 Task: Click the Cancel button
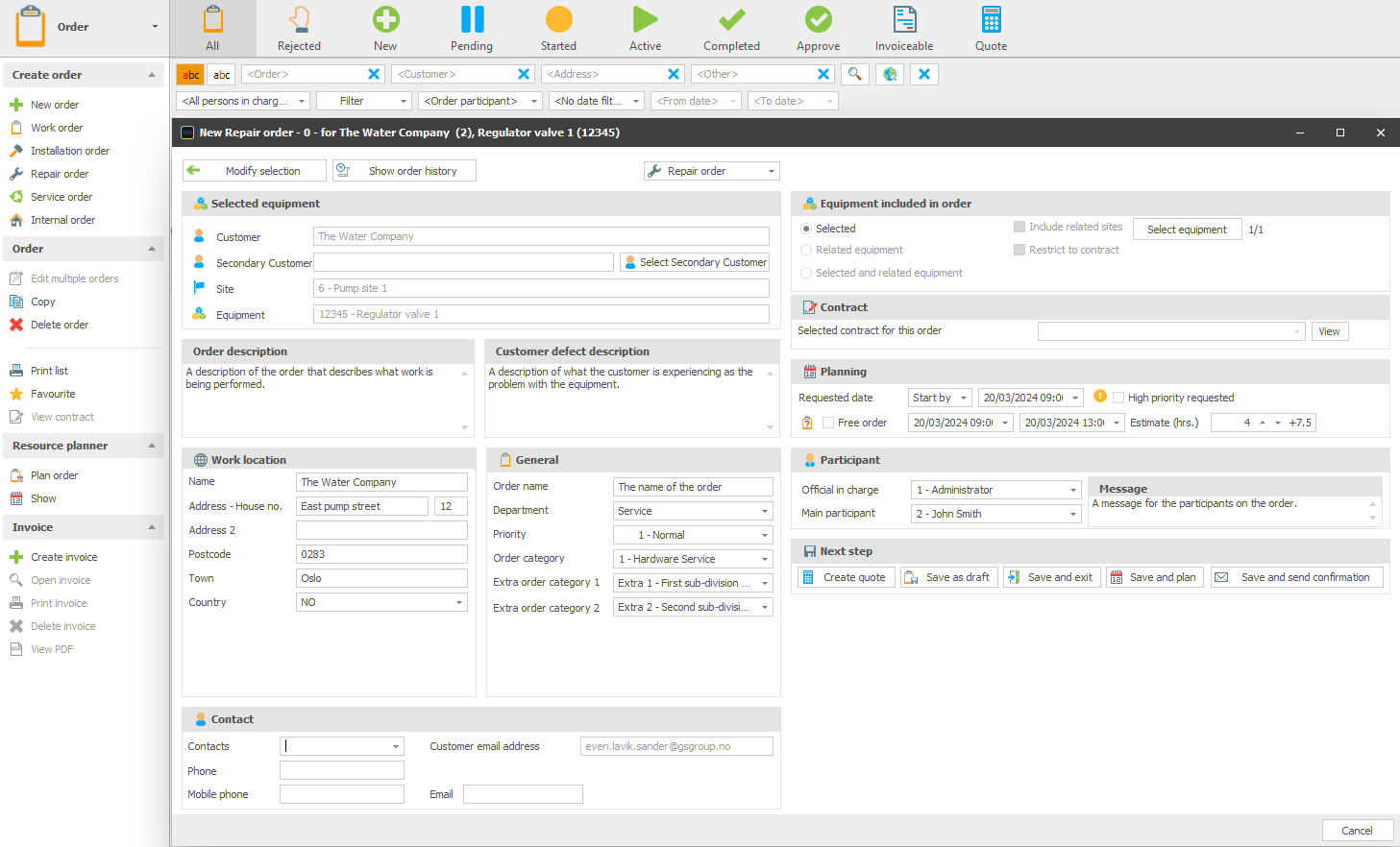tap(1357, 831)
